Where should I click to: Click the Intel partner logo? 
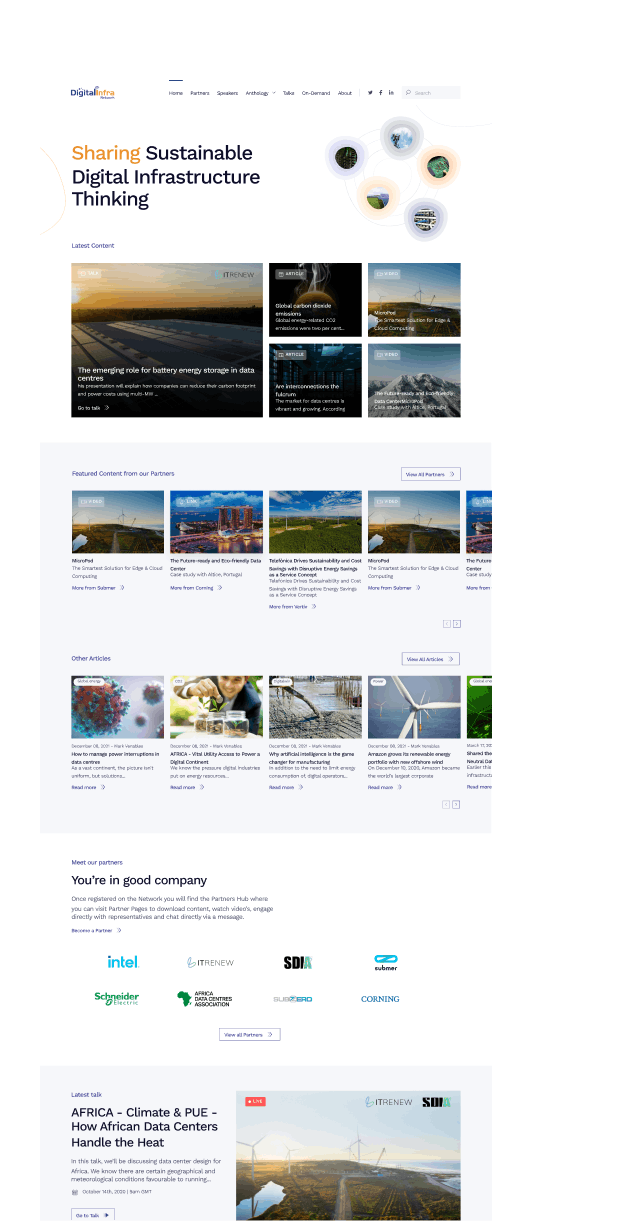123,962
